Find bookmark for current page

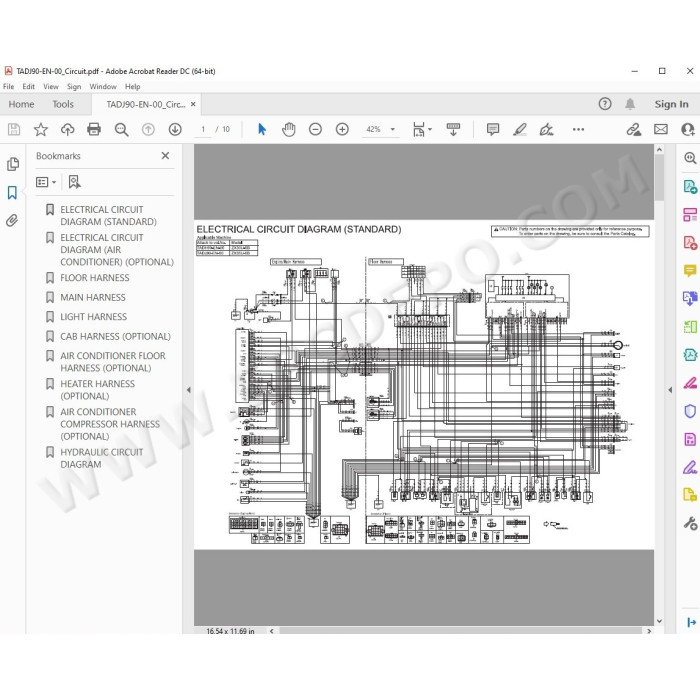point(75,182)
